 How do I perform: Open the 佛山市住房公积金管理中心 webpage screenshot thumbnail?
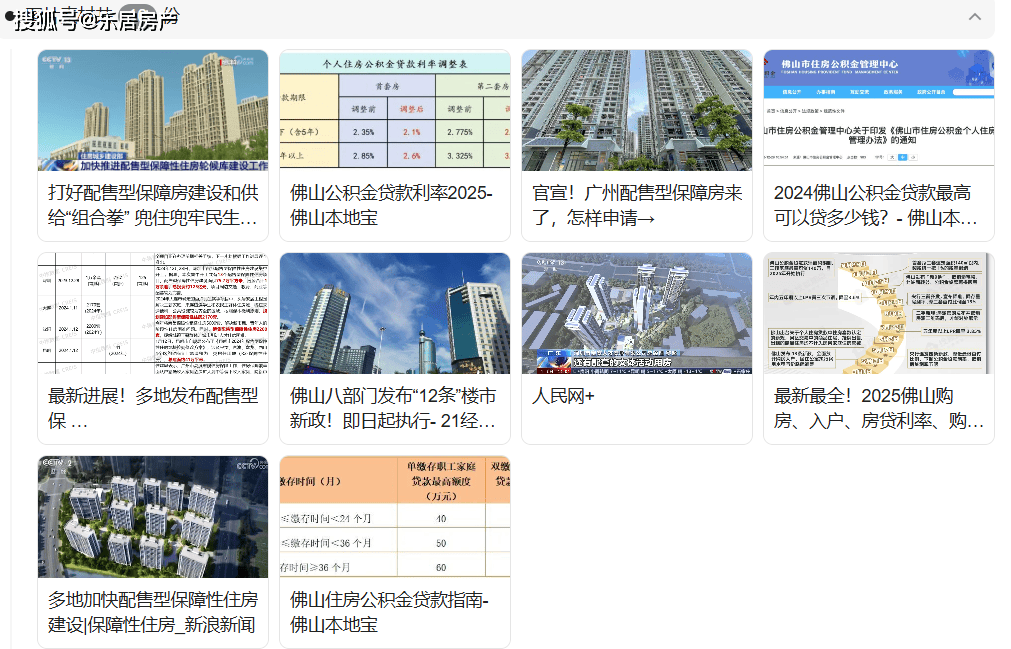[879, 110]
